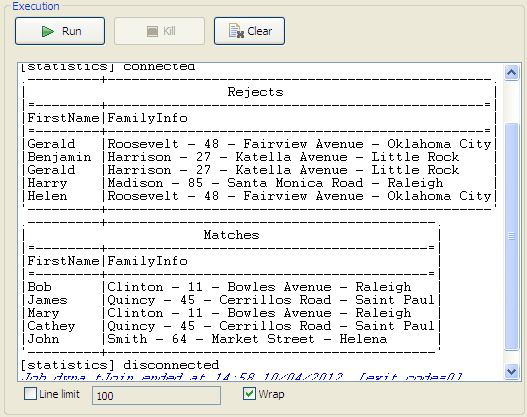The height and width of the screenshot is (417, 527).
Task: Enable the Line limit checkbox
Action: pyautogui.click(x=30, y=394)
